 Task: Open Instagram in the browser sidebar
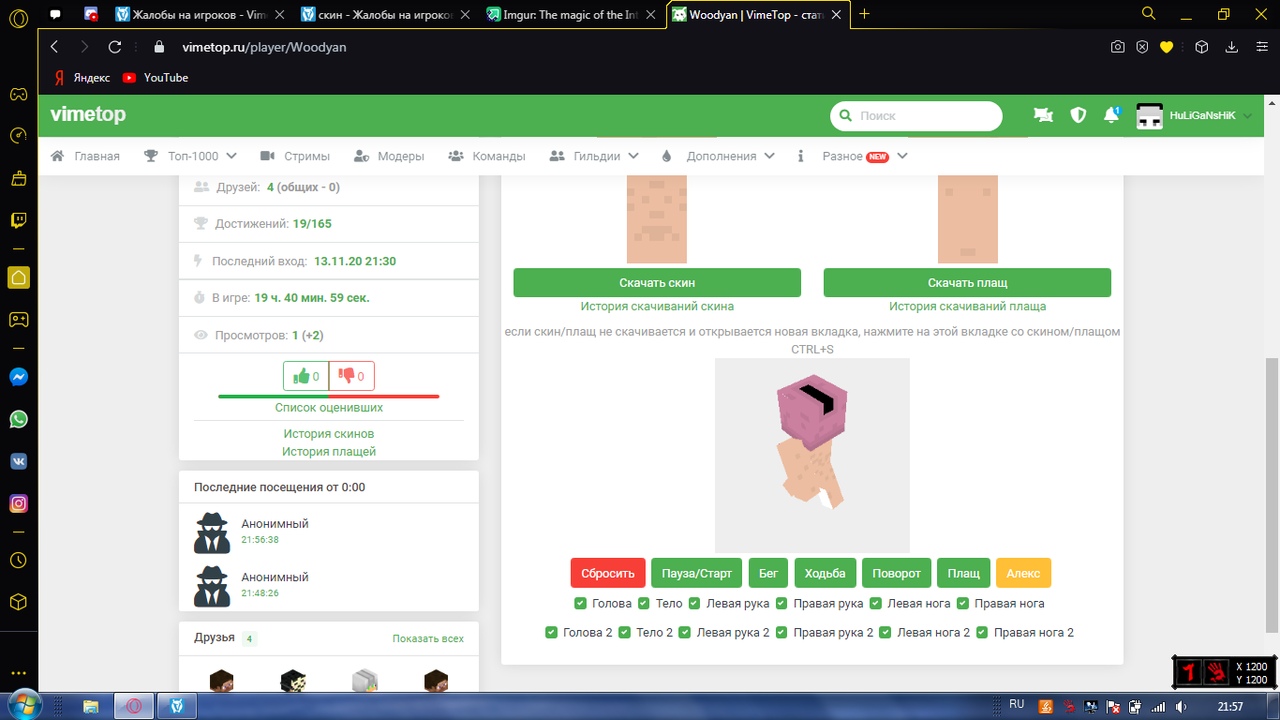click(18, 504)
